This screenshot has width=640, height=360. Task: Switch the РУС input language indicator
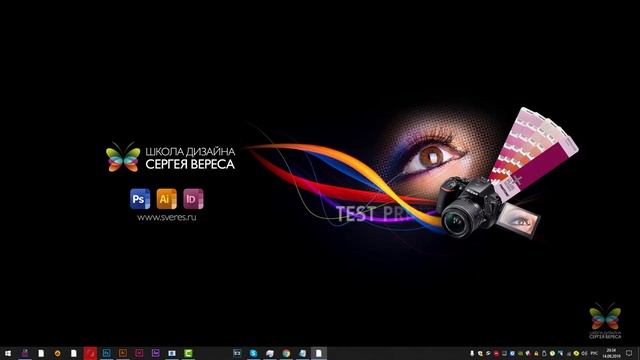[x=594, y=353]
